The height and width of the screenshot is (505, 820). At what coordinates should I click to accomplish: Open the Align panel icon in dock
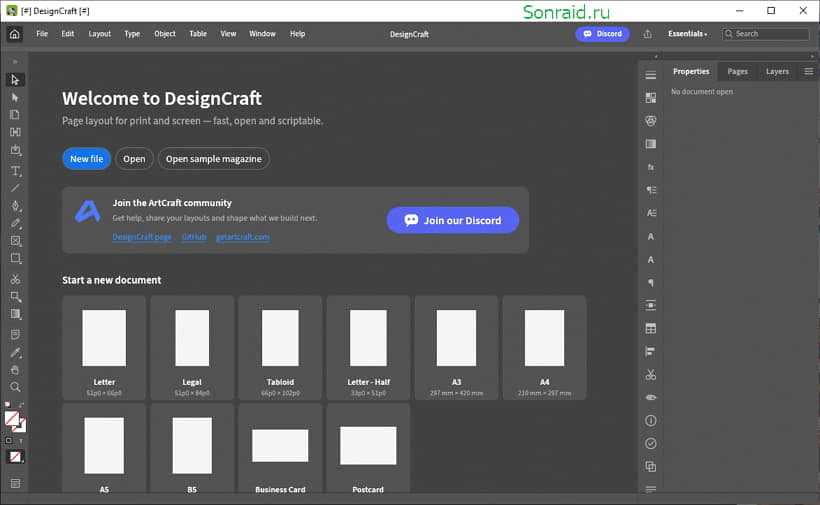[x=651, y=351]
